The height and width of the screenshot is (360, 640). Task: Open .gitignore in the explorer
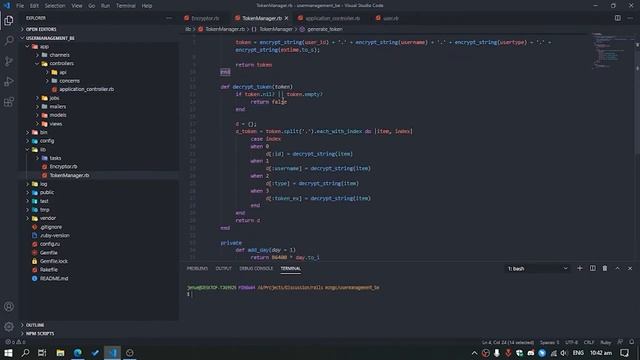(51, 227)
